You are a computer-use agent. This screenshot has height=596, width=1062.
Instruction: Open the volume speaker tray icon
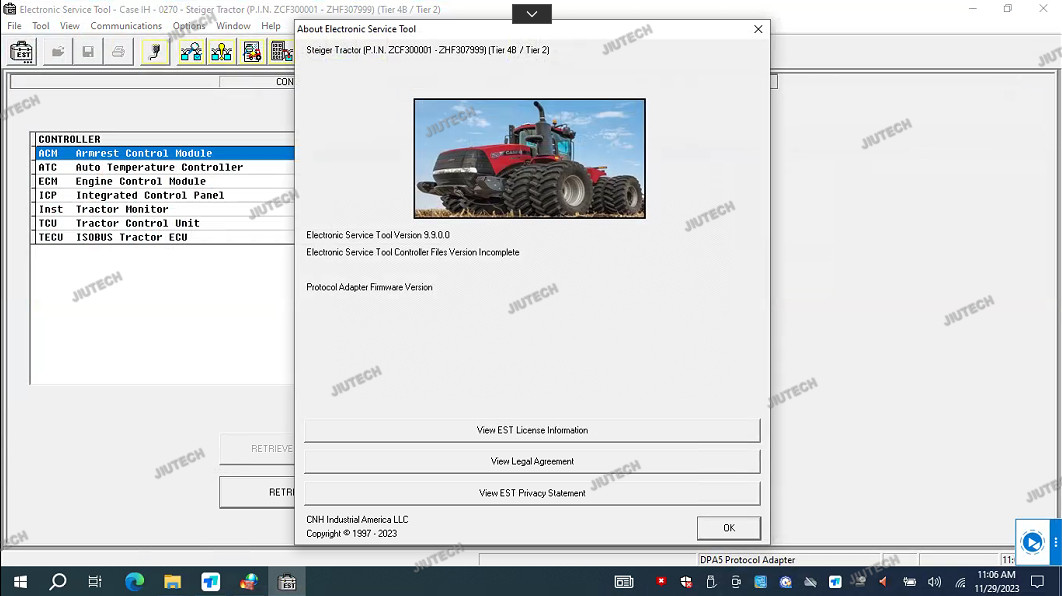coord(935,582)
